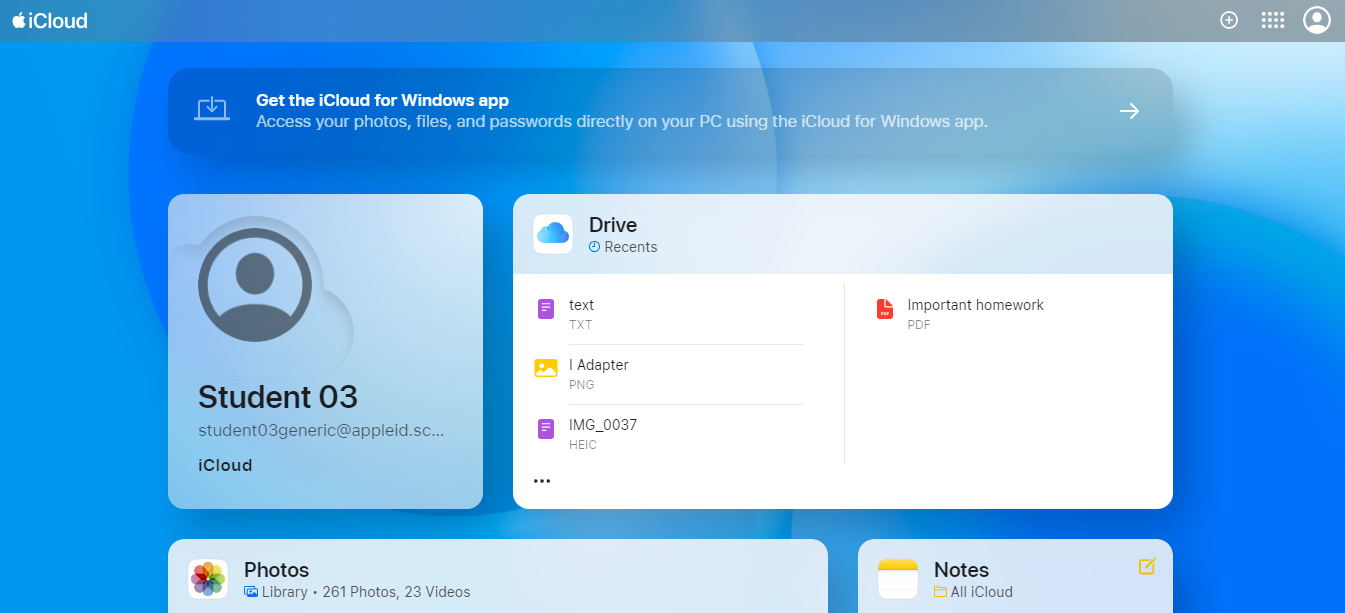Open the Photos tile title
The image size is (1345, 613).
click(x=277, y=570)
